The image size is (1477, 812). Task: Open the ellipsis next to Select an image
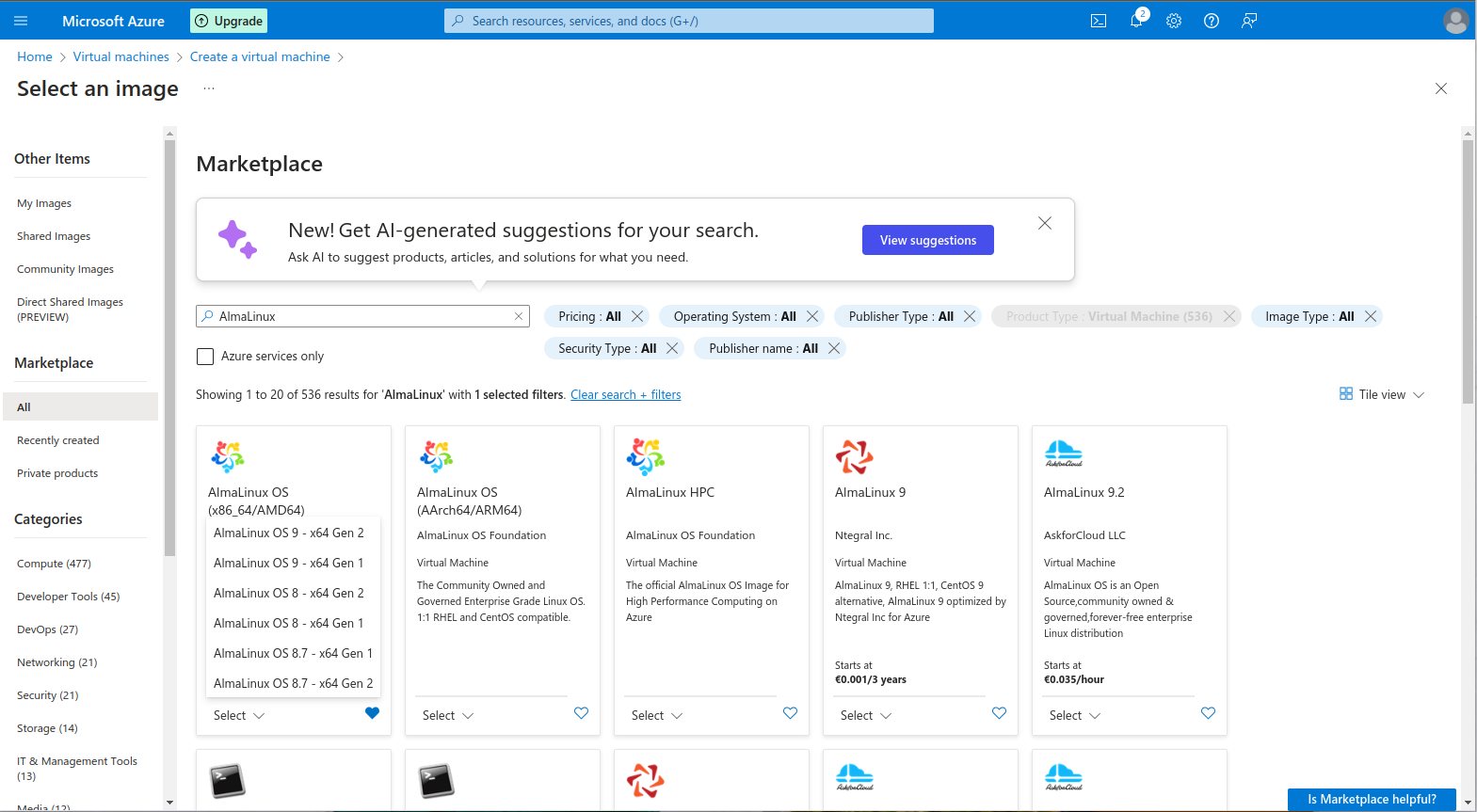click(209, 88)
